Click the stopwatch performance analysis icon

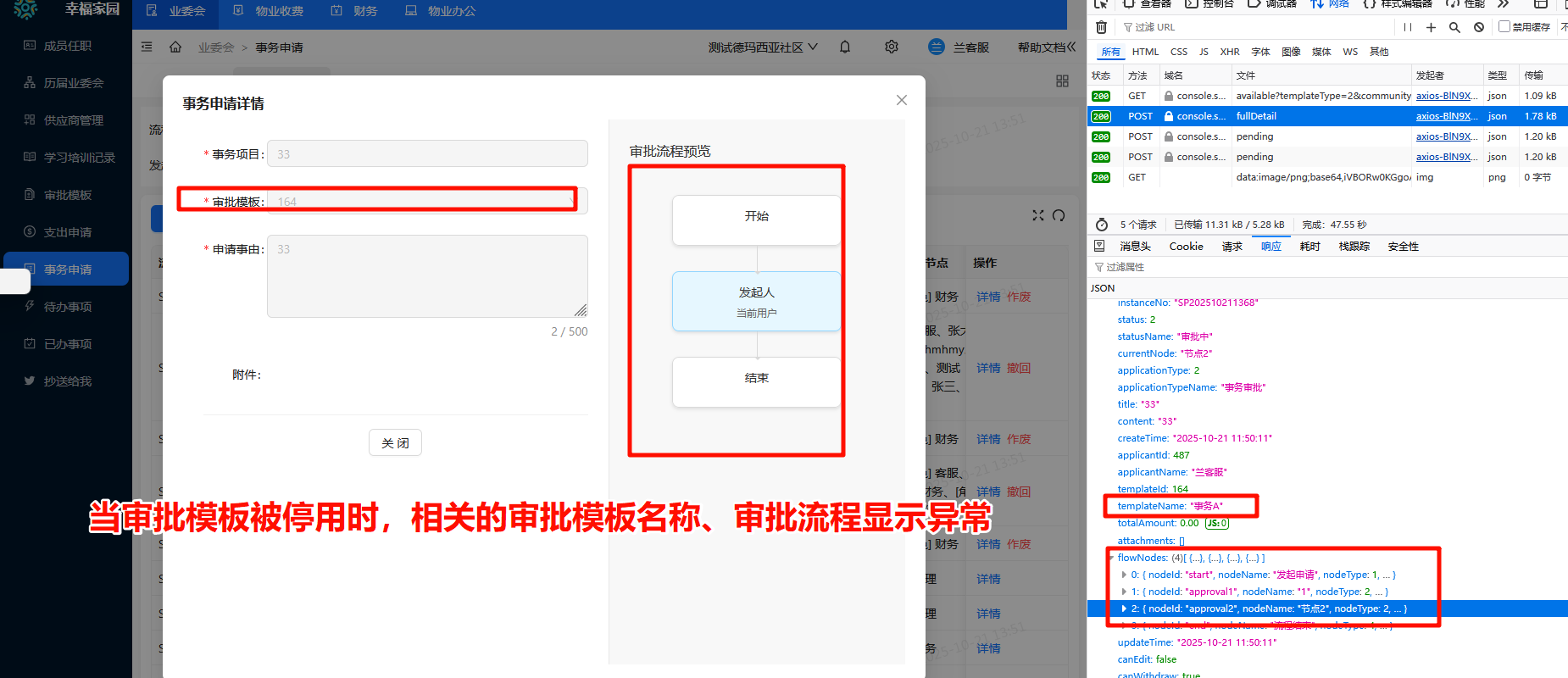tap(1102, 225)
